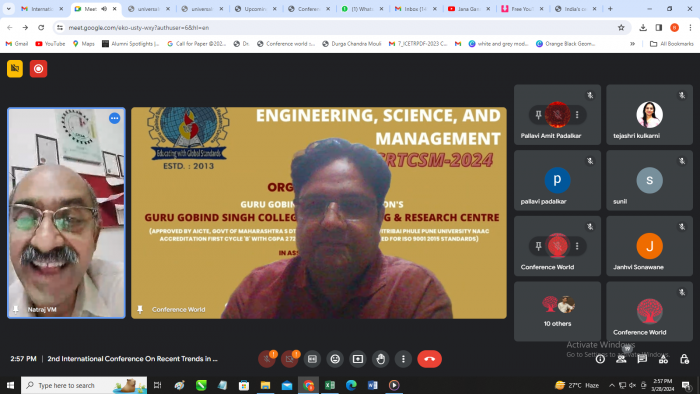Open the 10 others participants tile

[x=557, y=311]
